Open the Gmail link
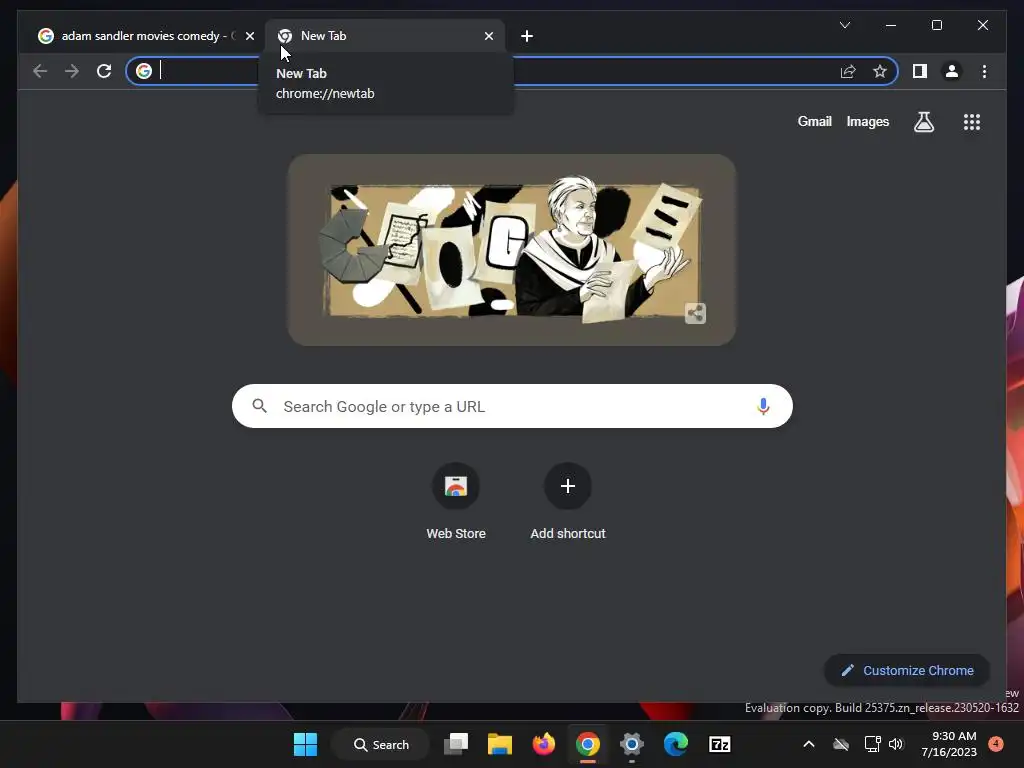Screen dimensions: 1024x768 [x=814, y=121]
